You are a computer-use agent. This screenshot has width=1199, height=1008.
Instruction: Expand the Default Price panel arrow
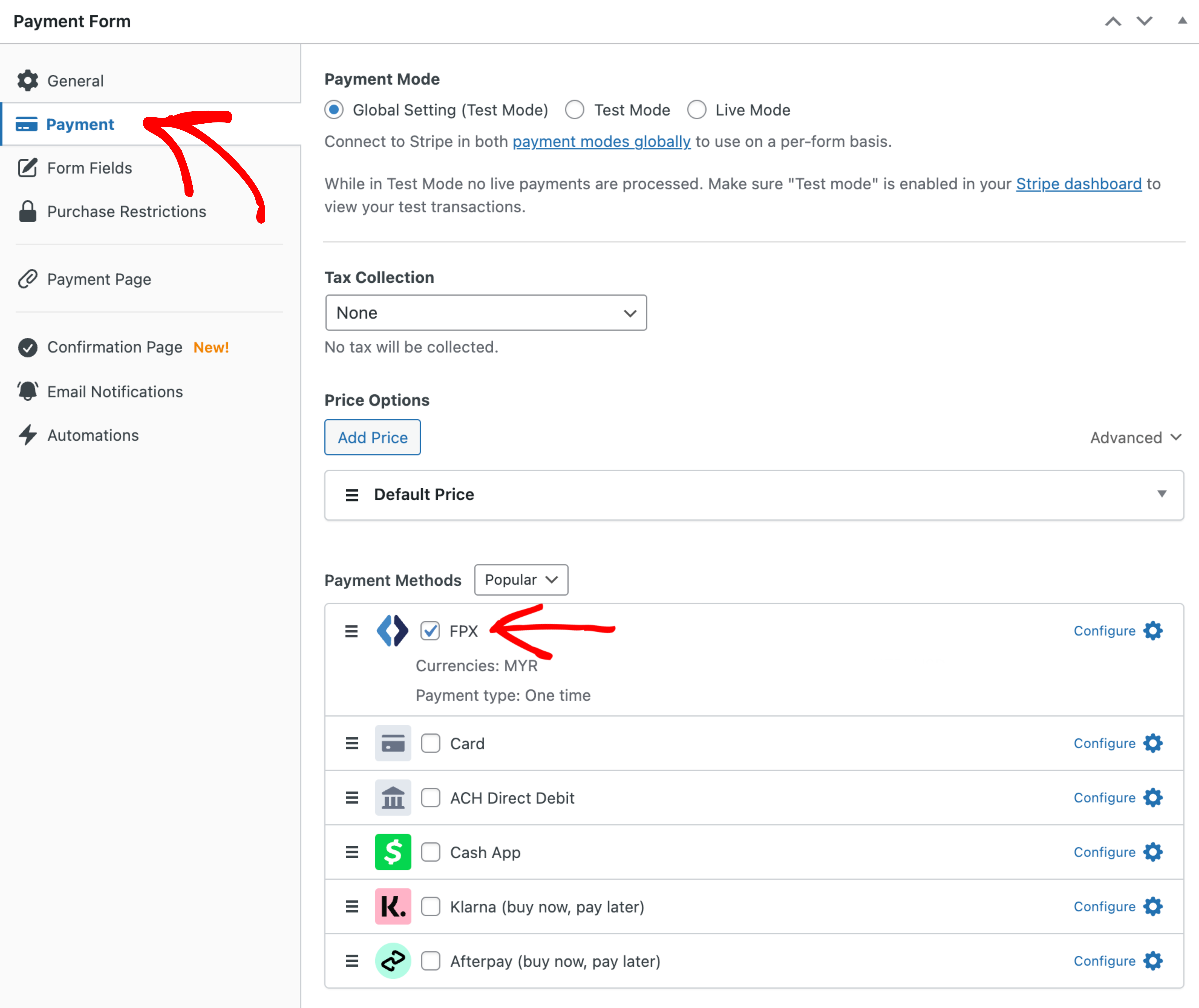click(1161, 494)
